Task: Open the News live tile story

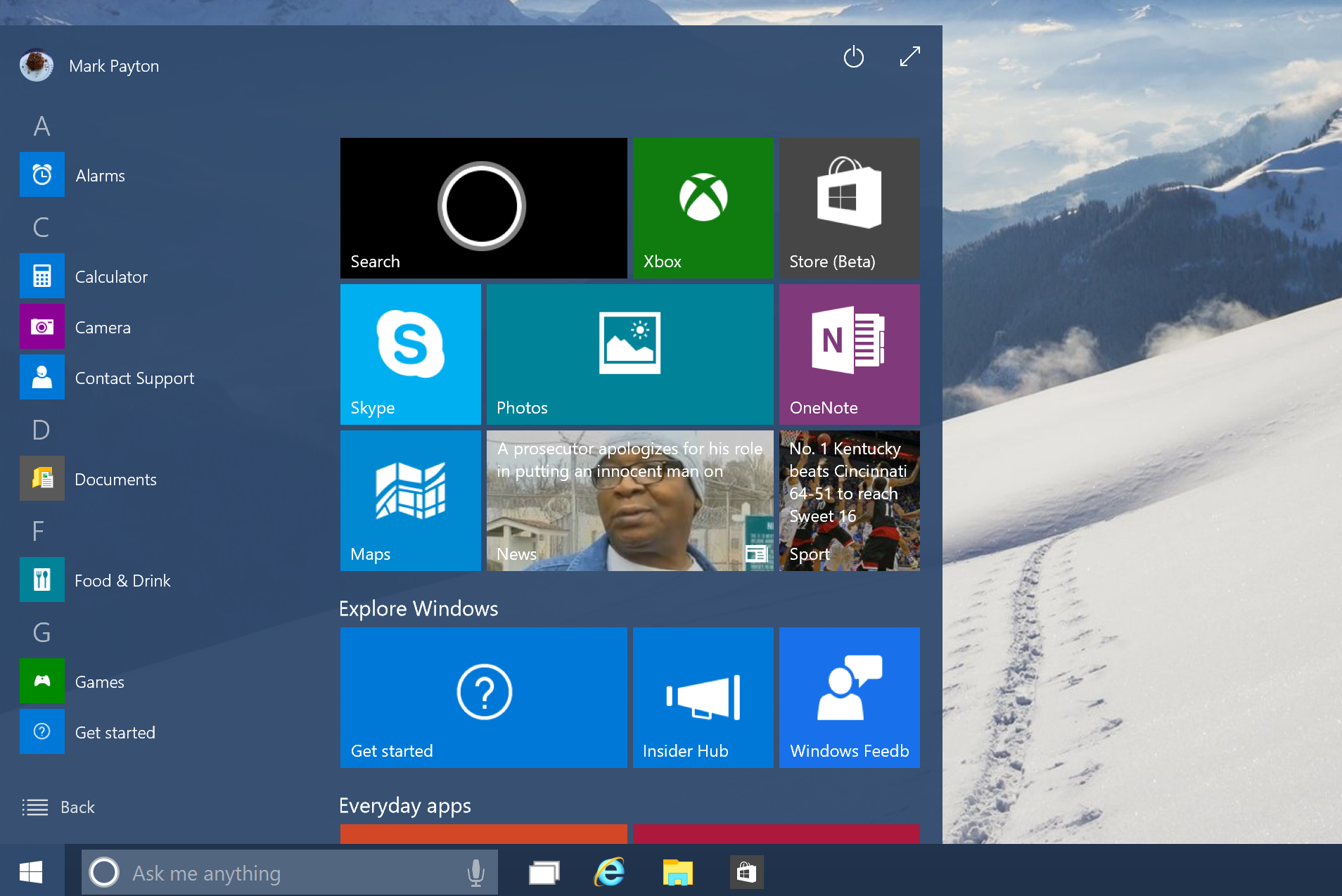Action: point(630,501)
